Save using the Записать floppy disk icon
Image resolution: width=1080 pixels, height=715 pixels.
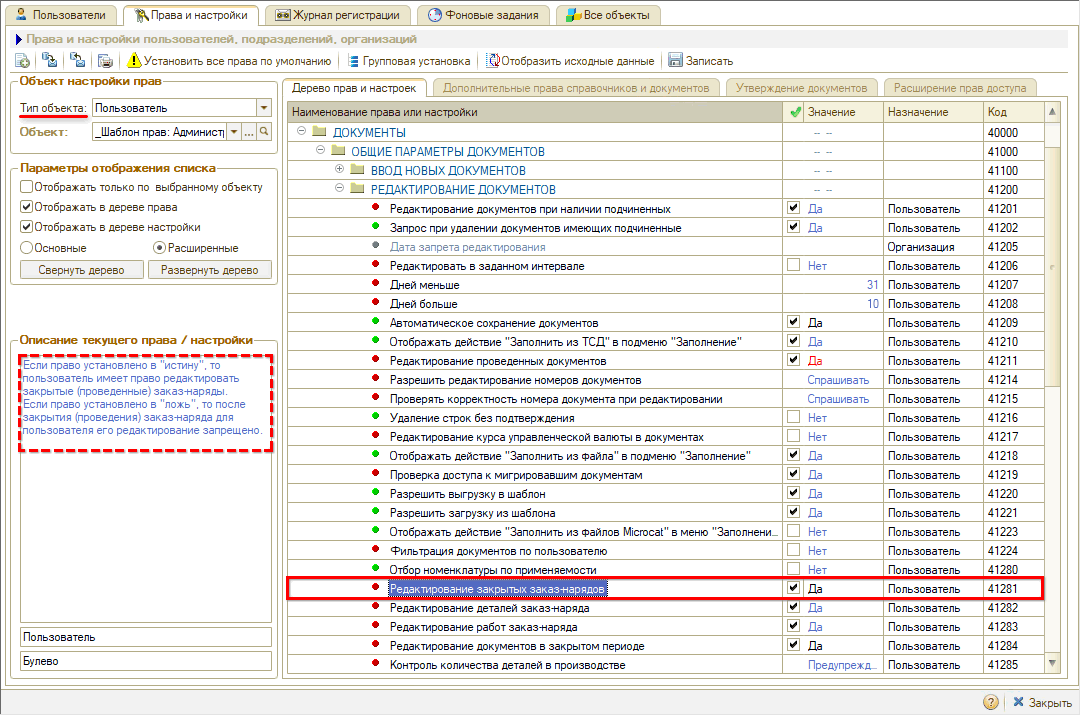pos(676,61)
